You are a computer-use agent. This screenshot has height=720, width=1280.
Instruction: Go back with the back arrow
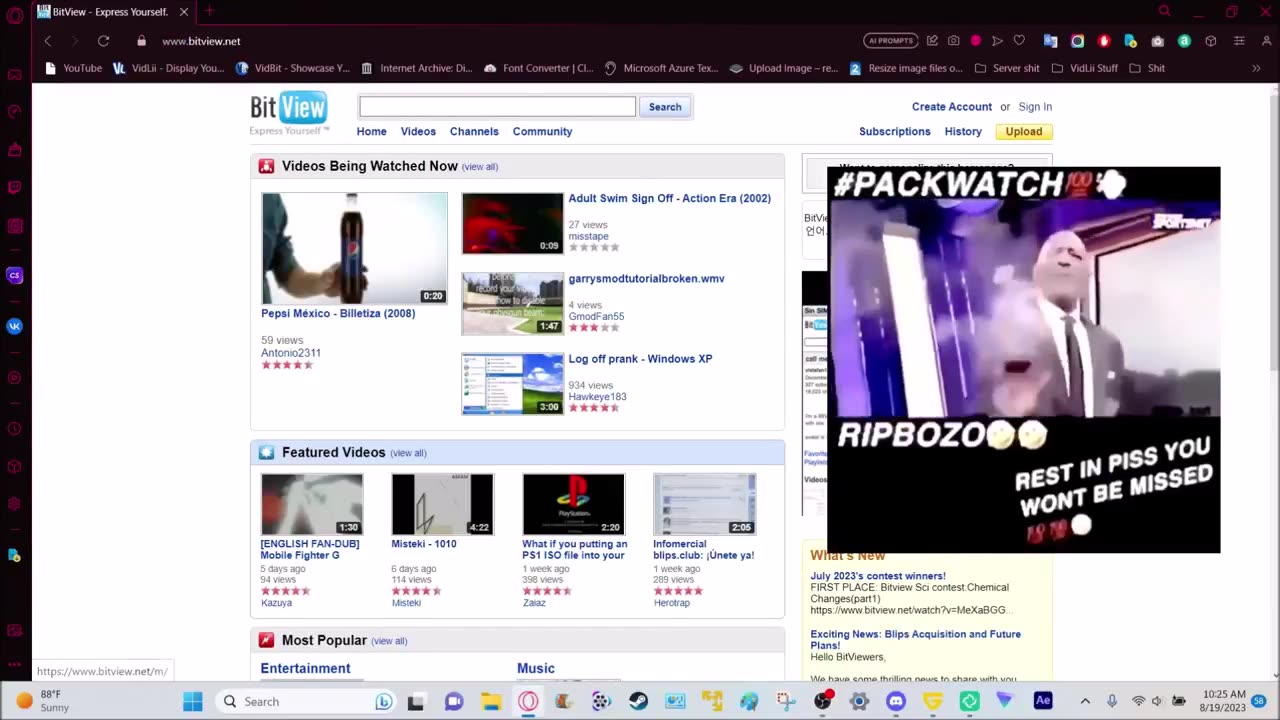tap(48, 41)
